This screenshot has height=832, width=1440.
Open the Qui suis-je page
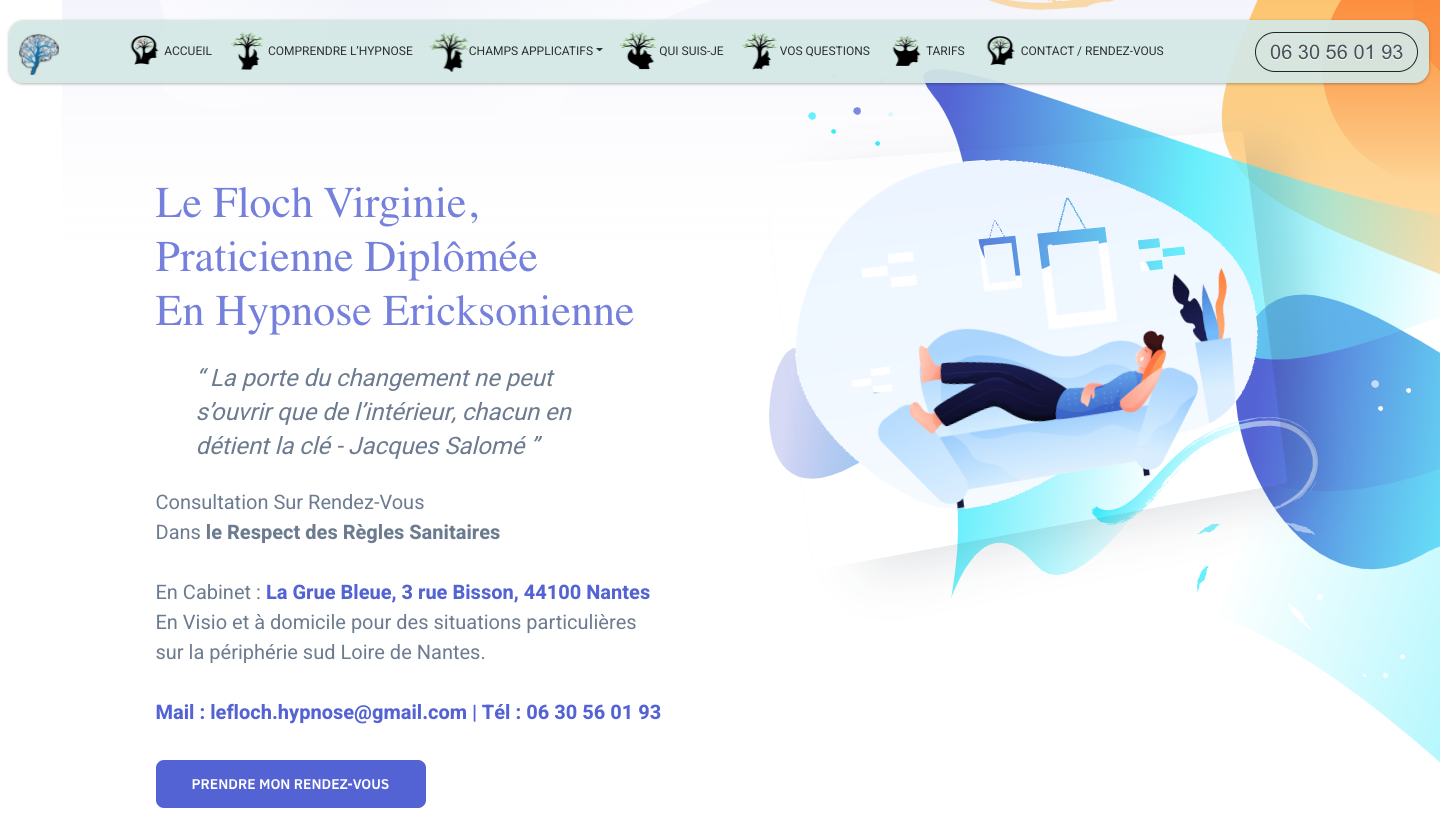coord(691,51)
